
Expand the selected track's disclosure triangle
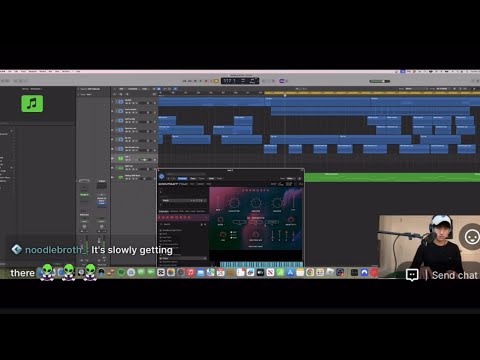(113, 159)
